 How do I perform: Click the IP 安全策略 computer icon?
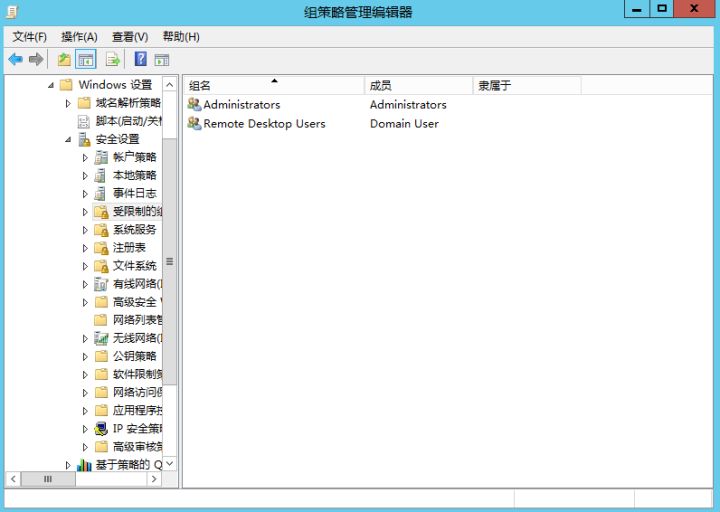pos(101,428)
